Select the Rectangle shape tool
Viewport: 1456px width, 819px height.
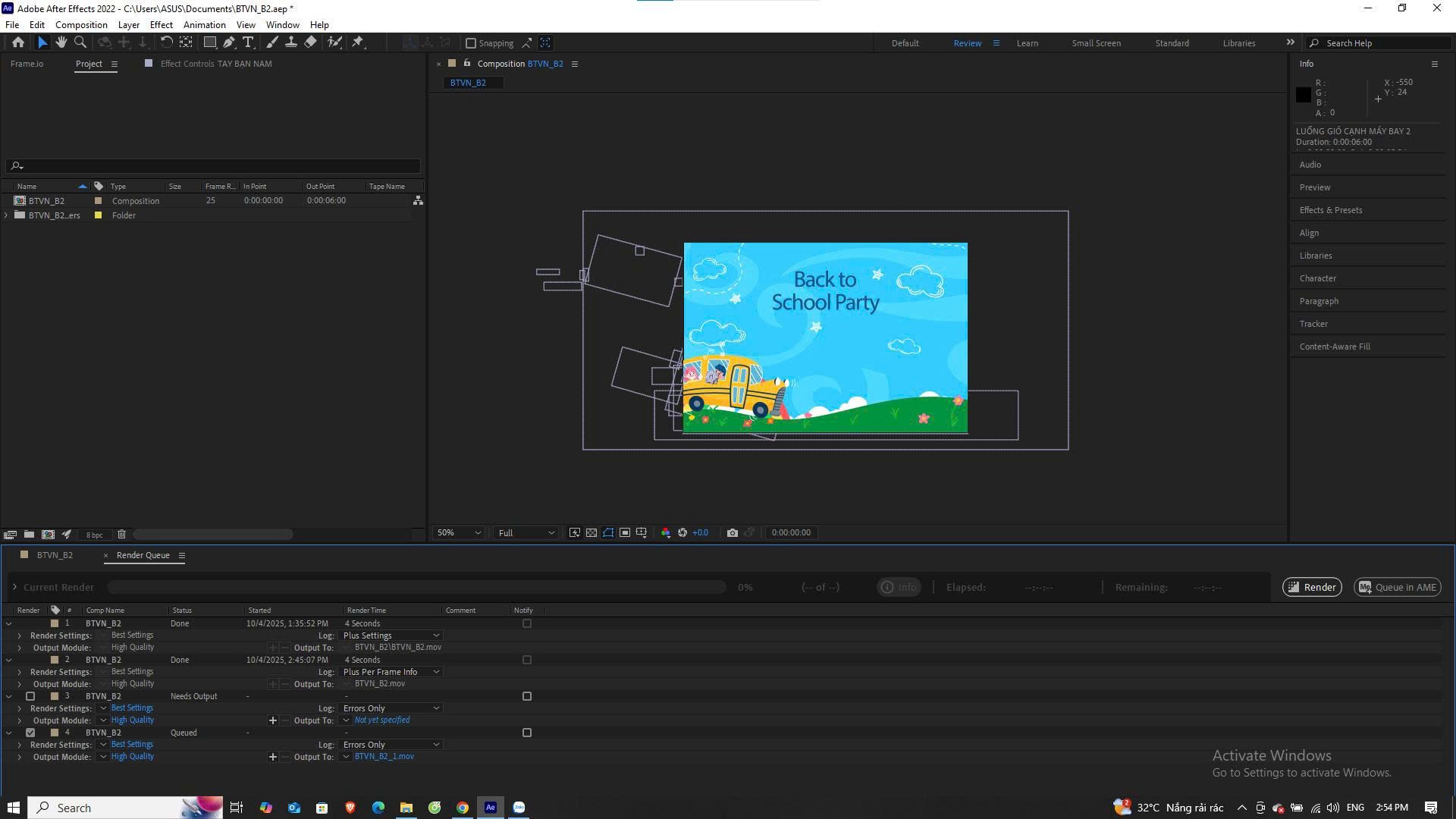pos(210,43)
